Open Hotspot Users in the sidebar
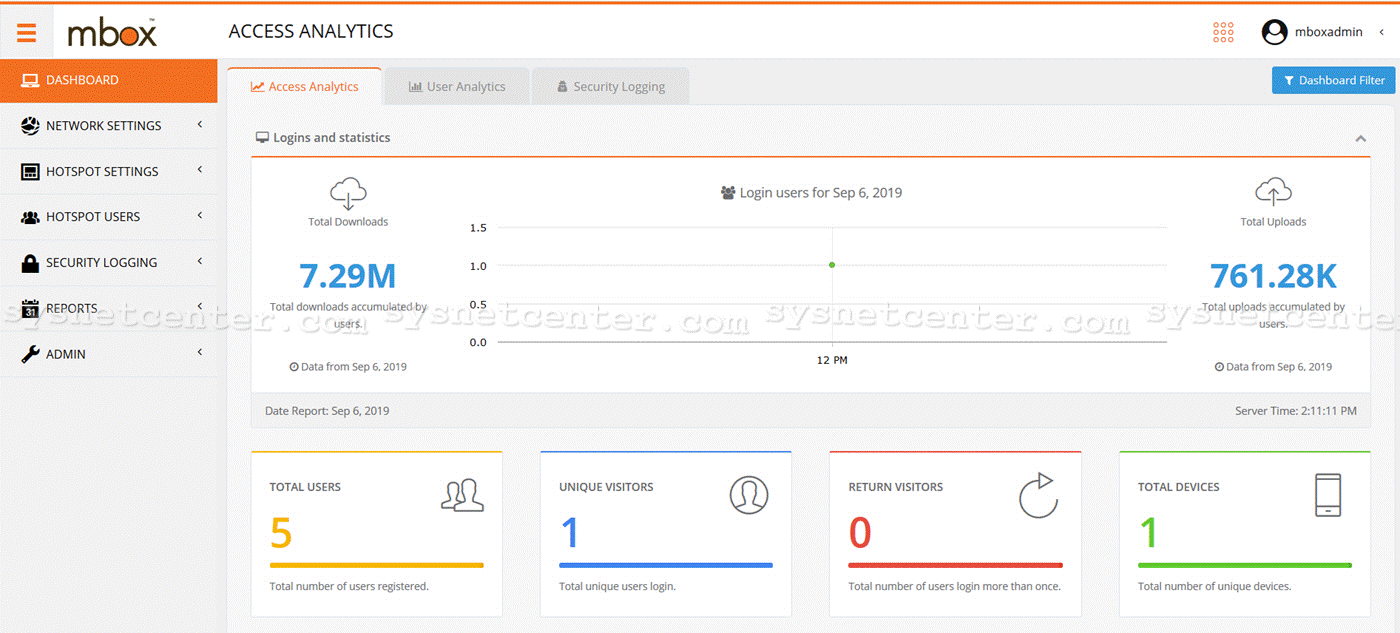The height and width of the screenshot is (633, 1400). (109, 217)
